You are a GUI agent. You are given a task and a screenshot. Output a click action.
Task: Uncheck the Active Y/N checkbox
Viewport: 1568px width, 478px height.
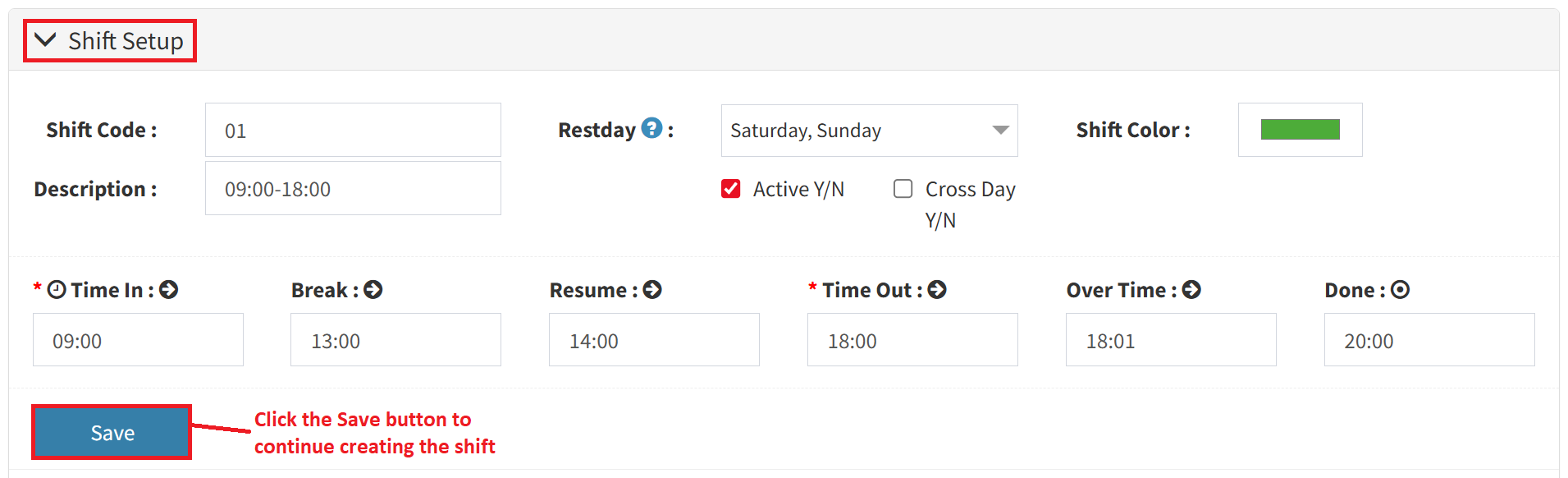click(730, 189)
